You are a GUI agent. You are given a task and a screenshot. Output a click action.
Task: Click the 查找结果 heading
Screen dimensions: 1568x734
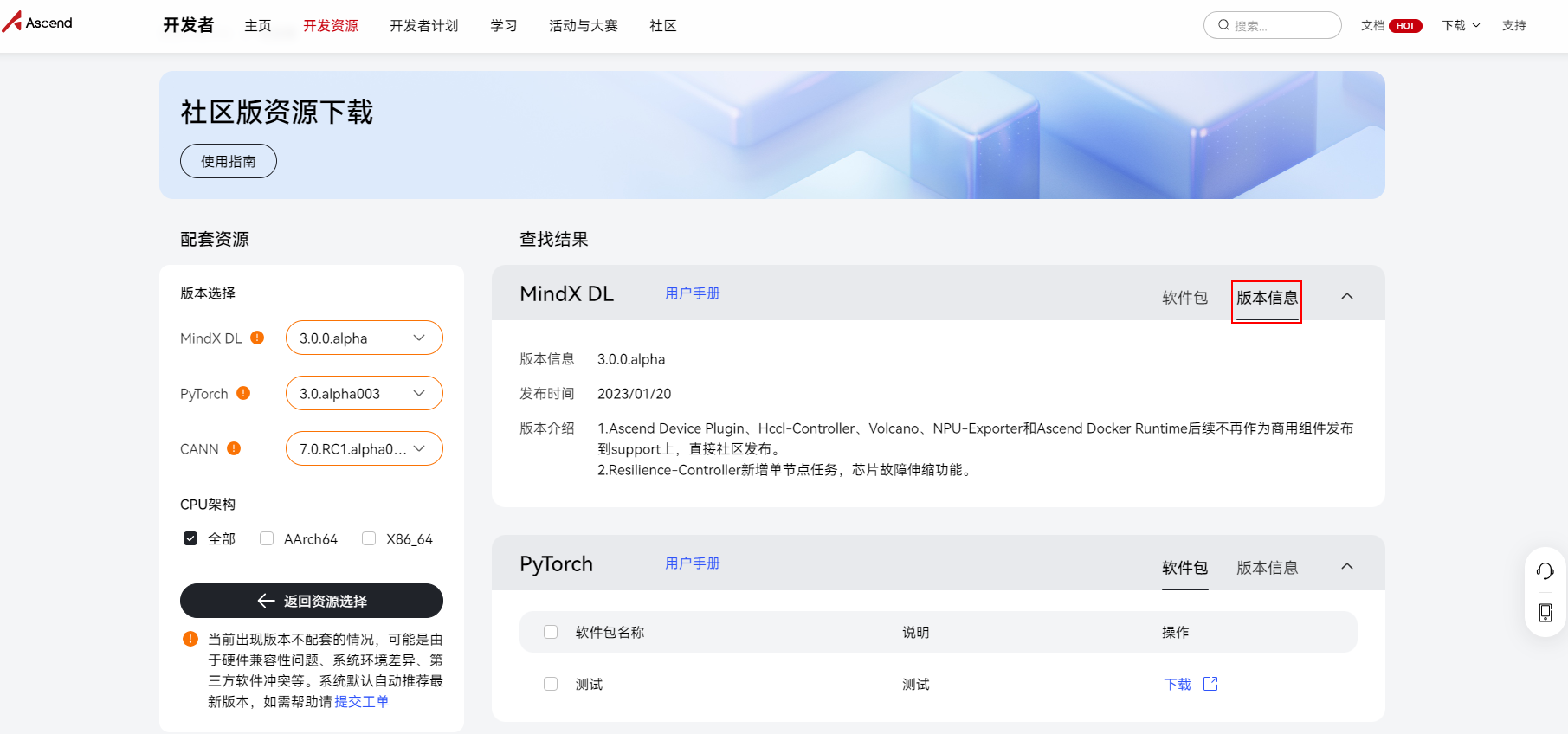pos(554,239)
